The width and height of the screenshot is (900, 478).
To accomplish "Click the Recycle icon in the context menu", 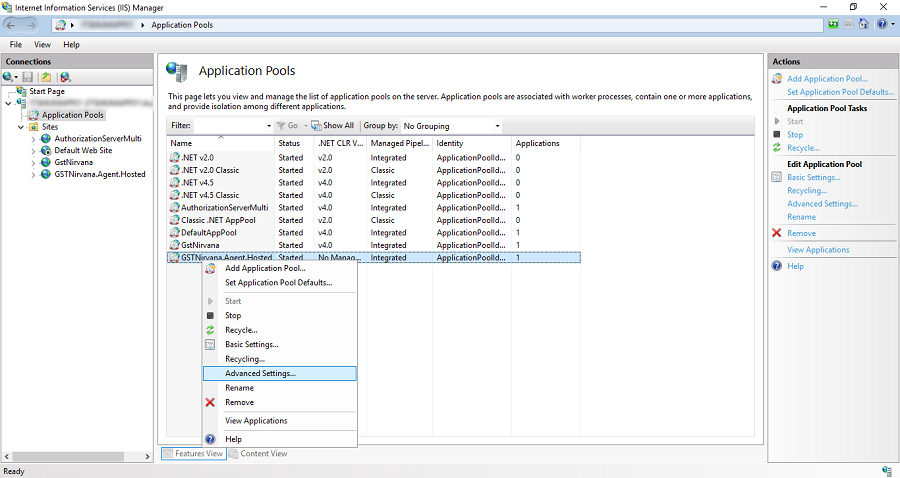I will [210, 330].
